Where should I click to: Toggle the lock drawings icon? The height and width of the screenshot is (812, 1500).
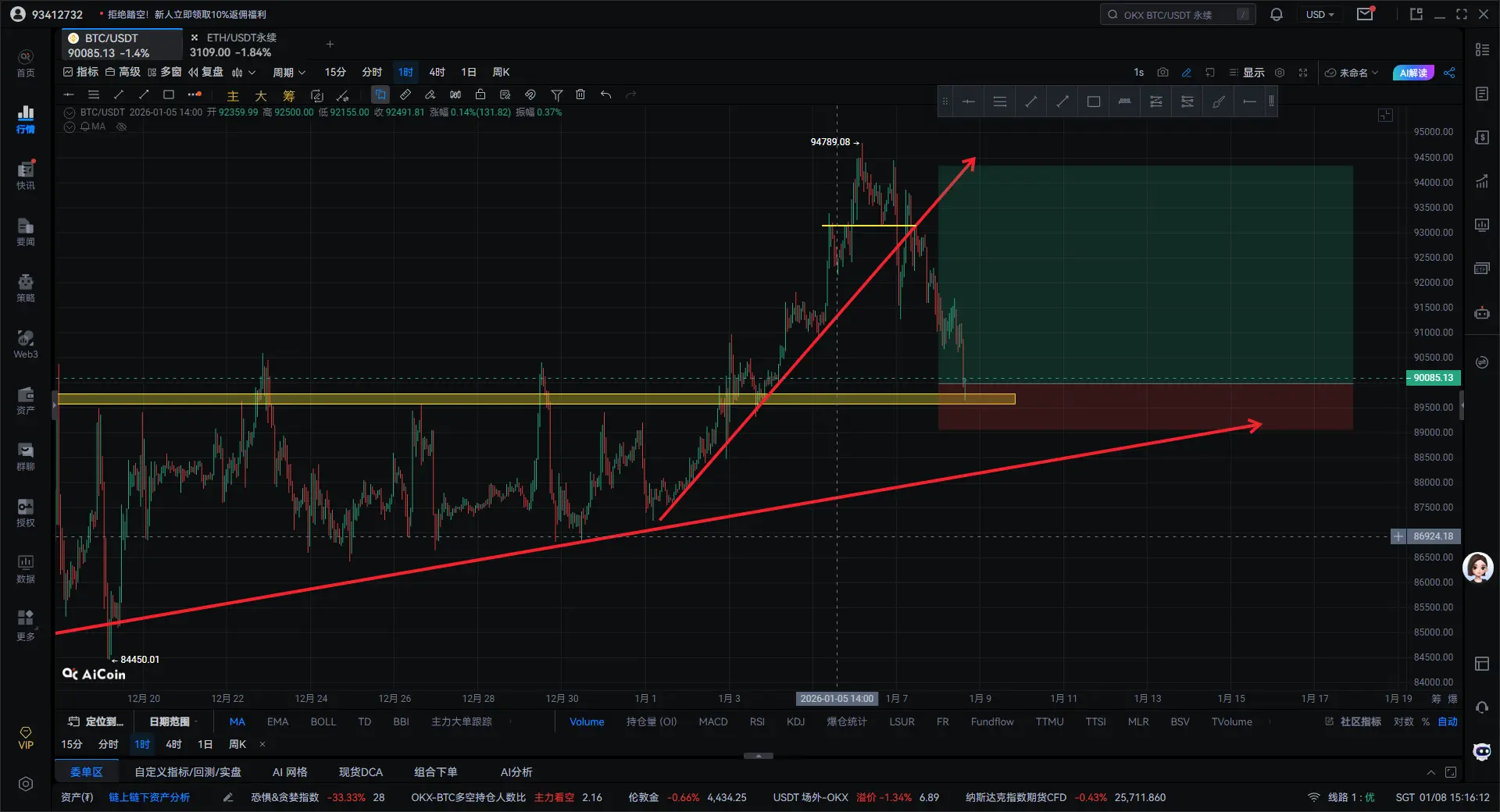point(480,94)
